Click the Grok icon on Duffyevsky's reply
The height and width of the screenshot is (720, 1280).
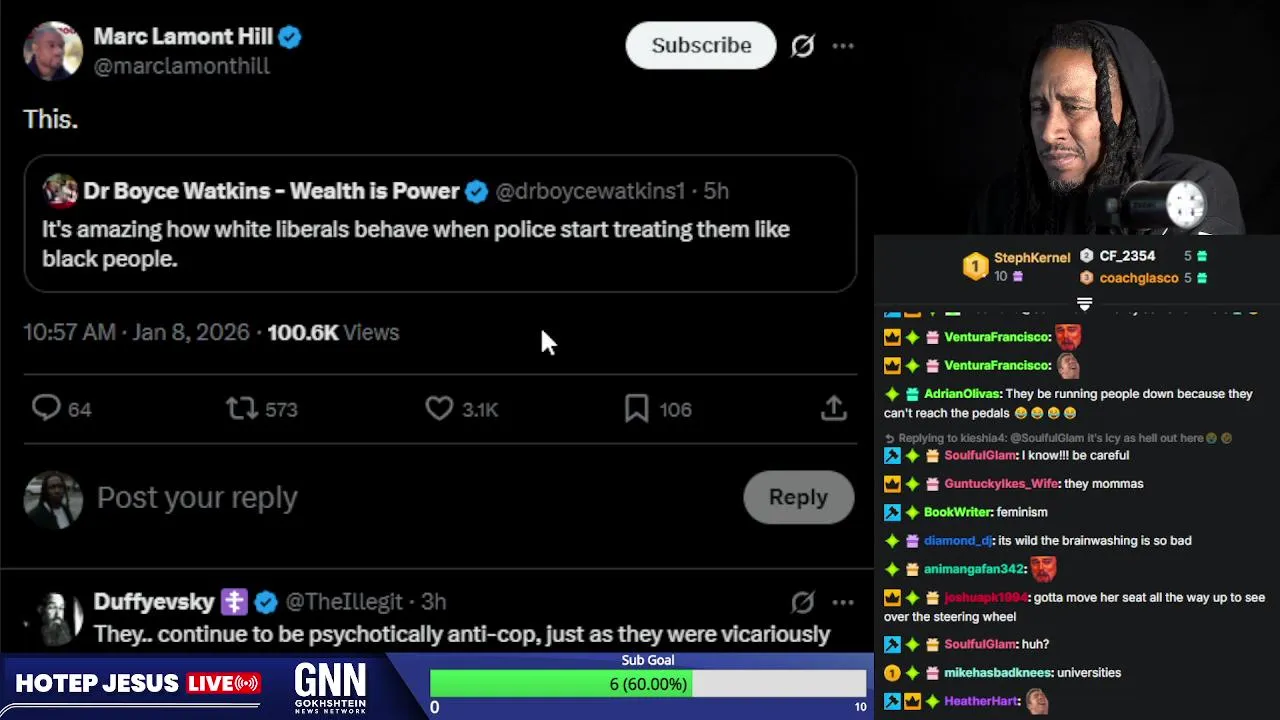pos(802,602)
